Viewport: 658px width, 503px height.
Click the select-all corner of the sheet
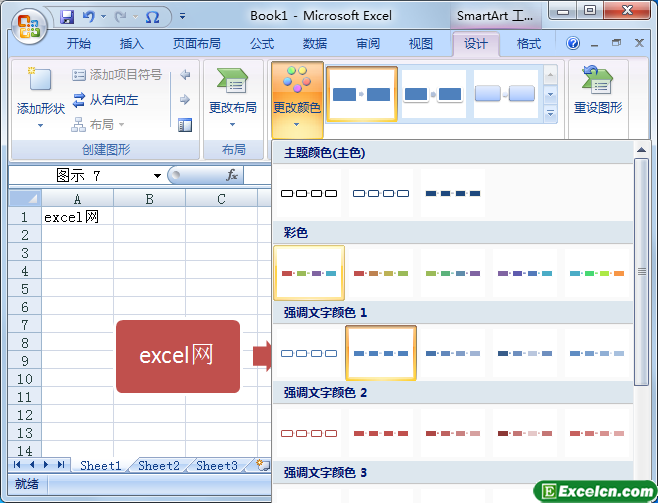click(x=25, y=198)
